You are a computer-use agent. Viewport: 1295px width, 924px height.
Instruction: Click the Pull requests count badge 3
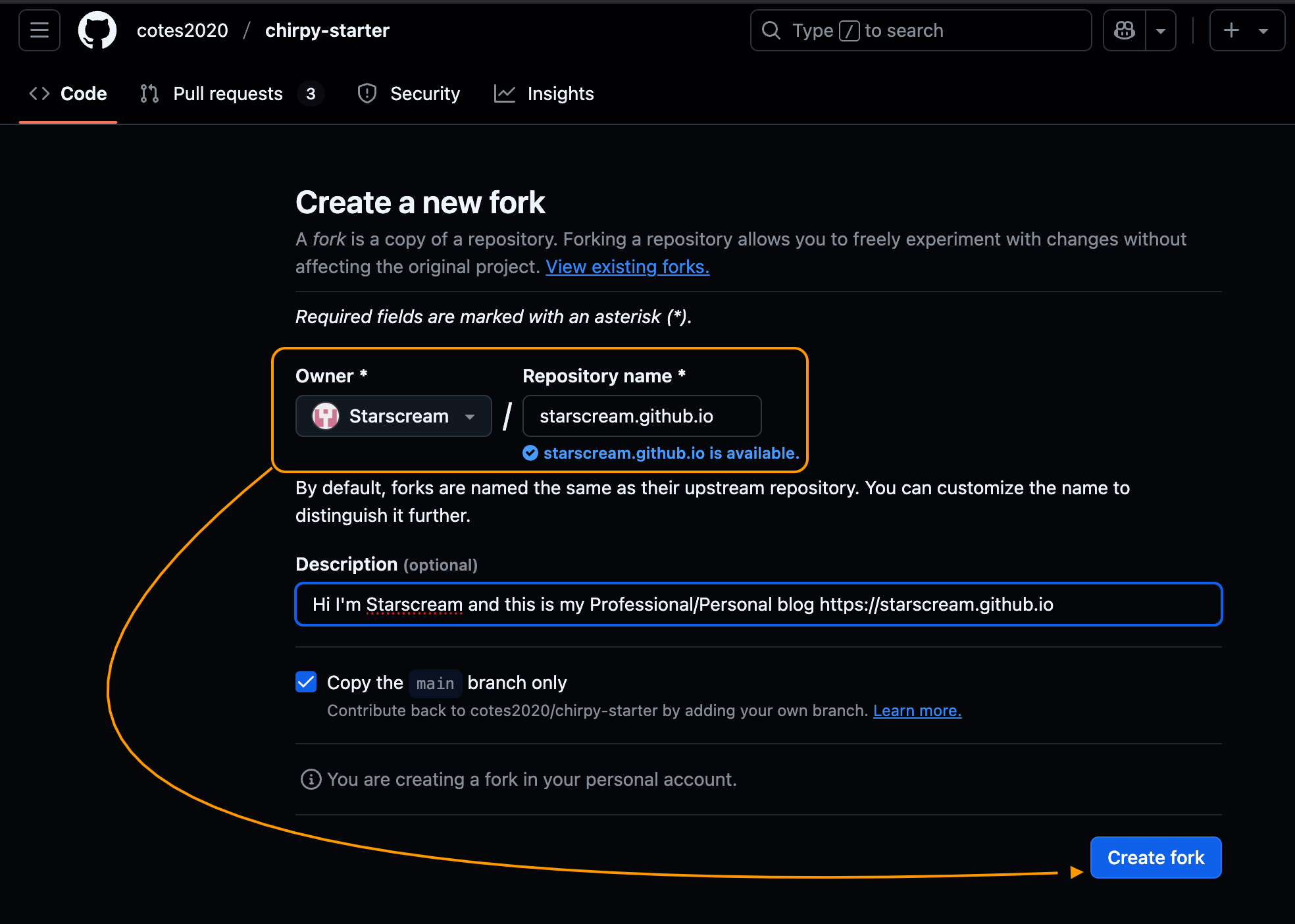pos(311,93)
